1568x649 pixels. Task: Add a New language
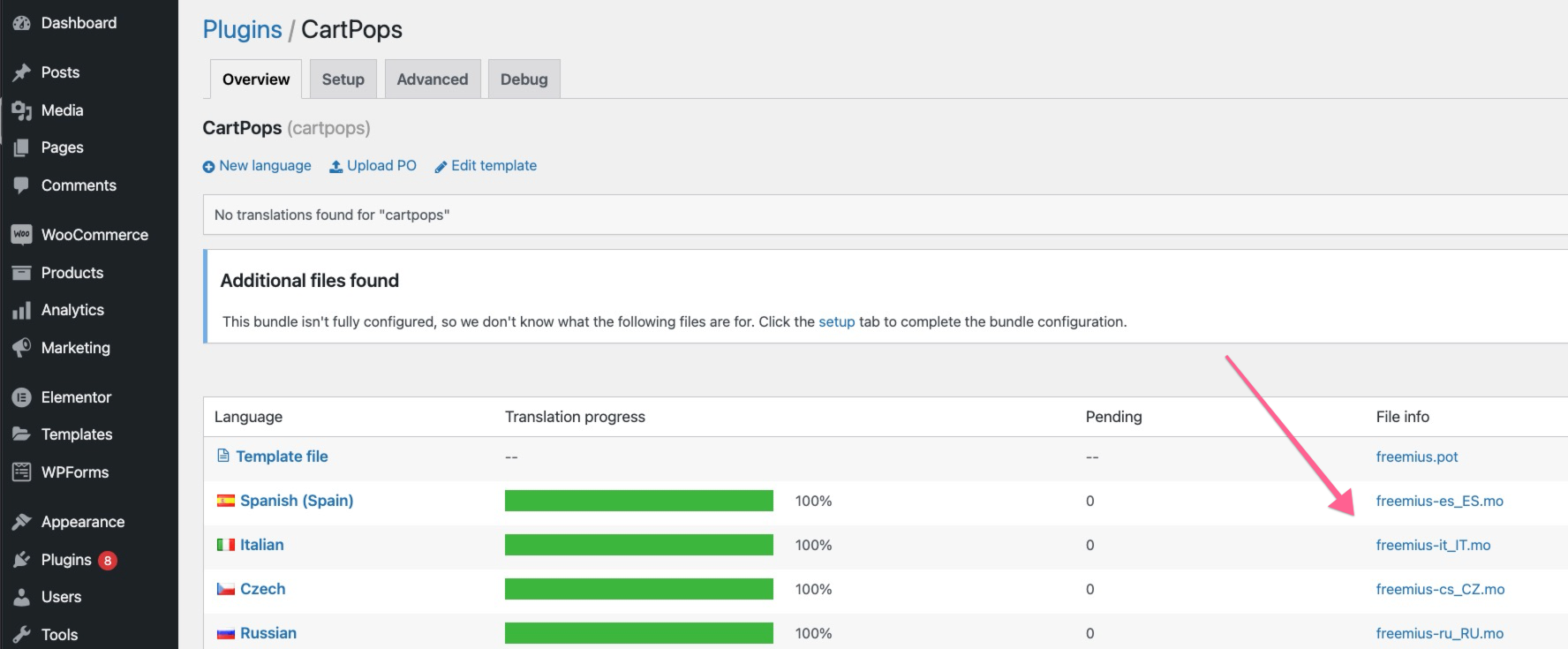point(257,166)
